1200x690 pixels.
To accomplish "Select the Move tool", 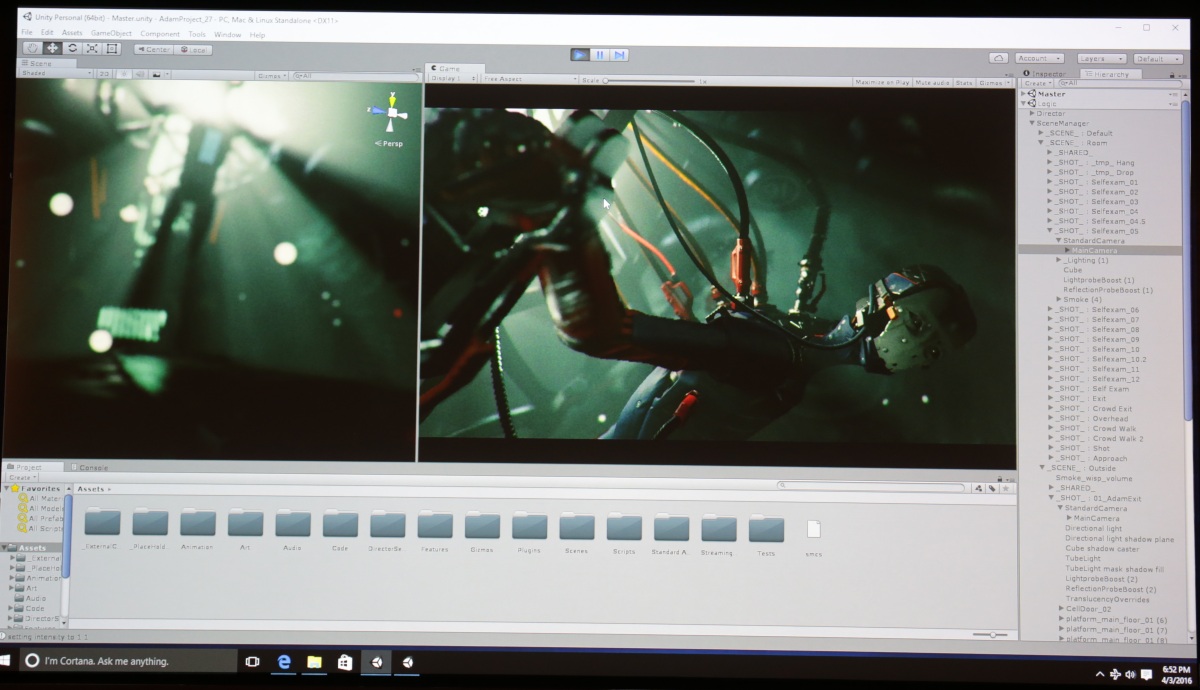I will point(52,48).
